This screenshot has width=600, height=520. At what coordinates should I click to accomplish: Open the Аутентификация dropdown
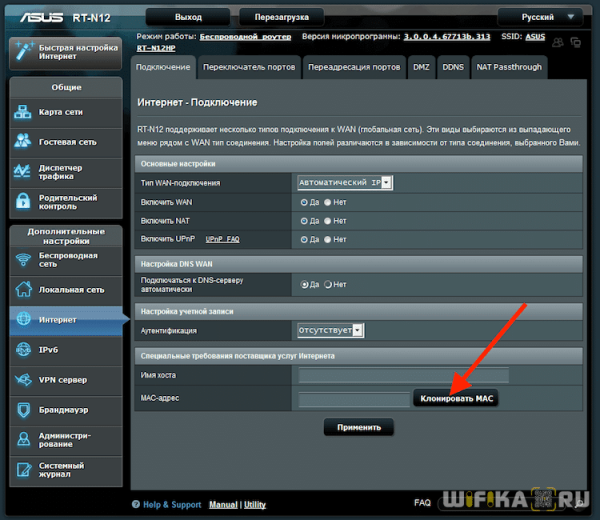click(x=331, y=330)
